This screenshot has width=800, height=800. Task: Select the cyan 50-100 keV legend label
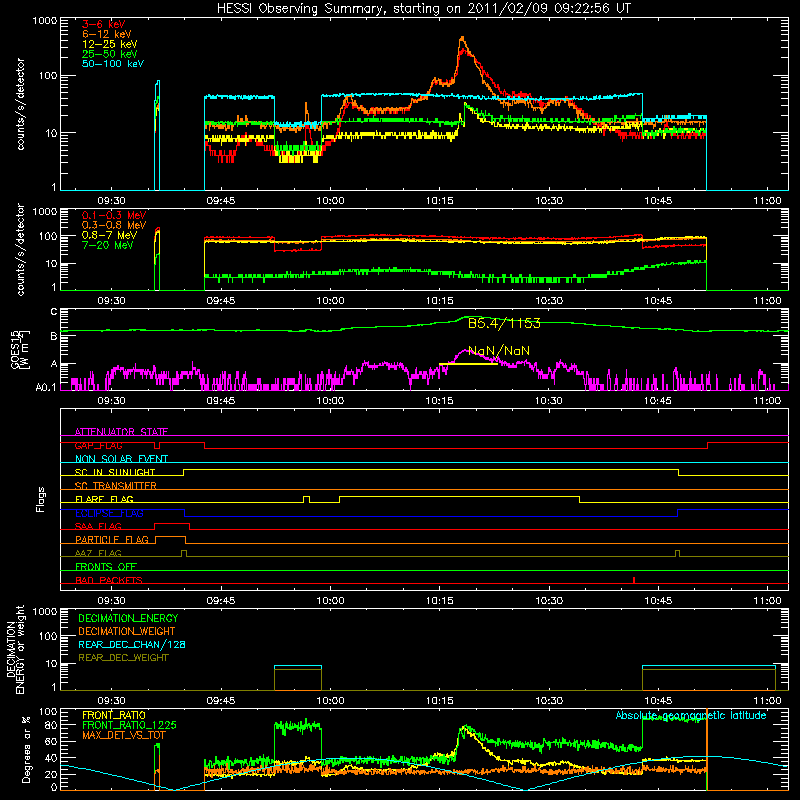pyautogui.click(x=113, y=64)
